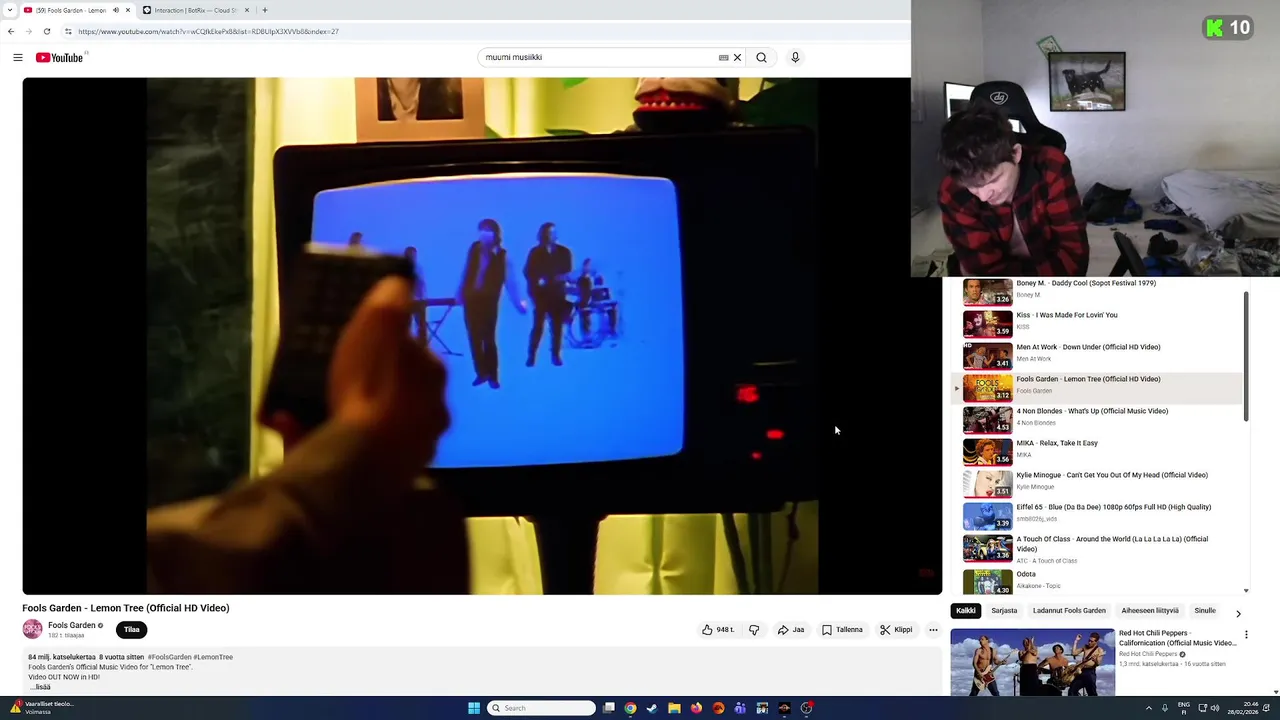
Task: Share the video with Jaa
Action: [x=790, y=629]
